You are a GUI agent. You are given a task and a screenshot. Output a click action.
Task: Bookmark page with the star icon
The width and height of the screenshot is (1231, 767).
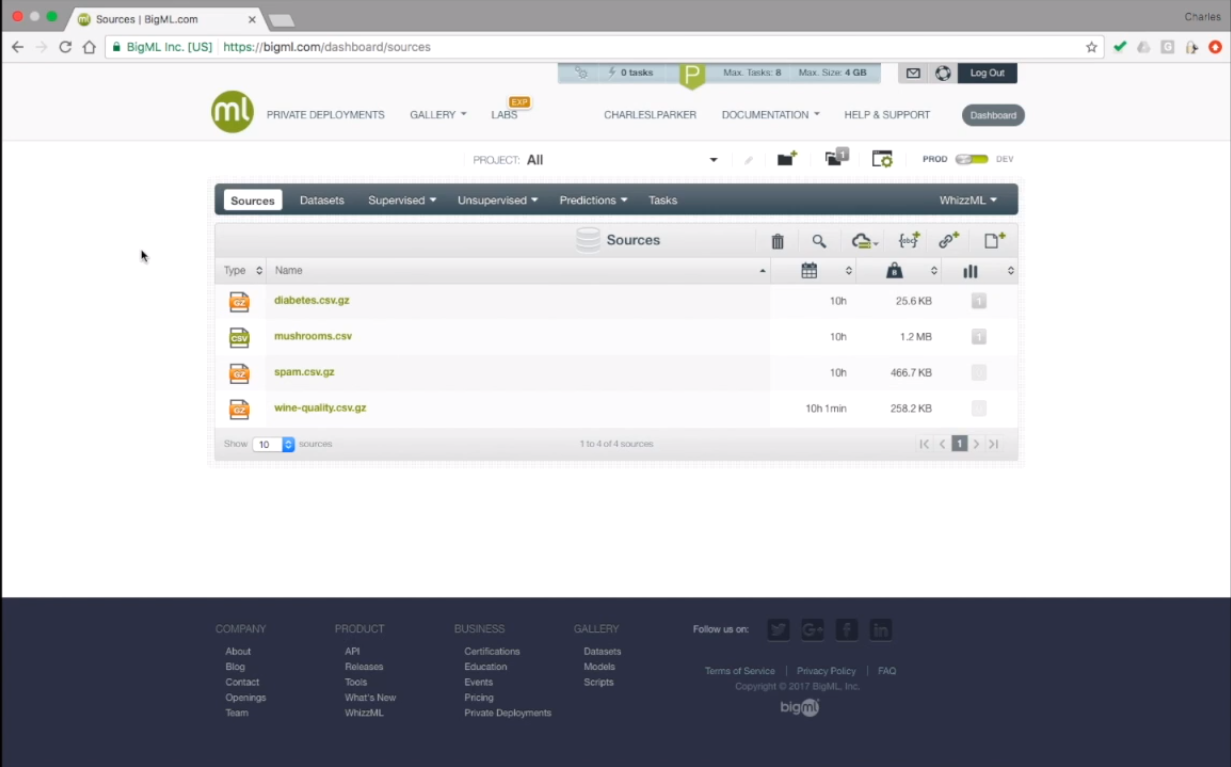click(1091, 47)
